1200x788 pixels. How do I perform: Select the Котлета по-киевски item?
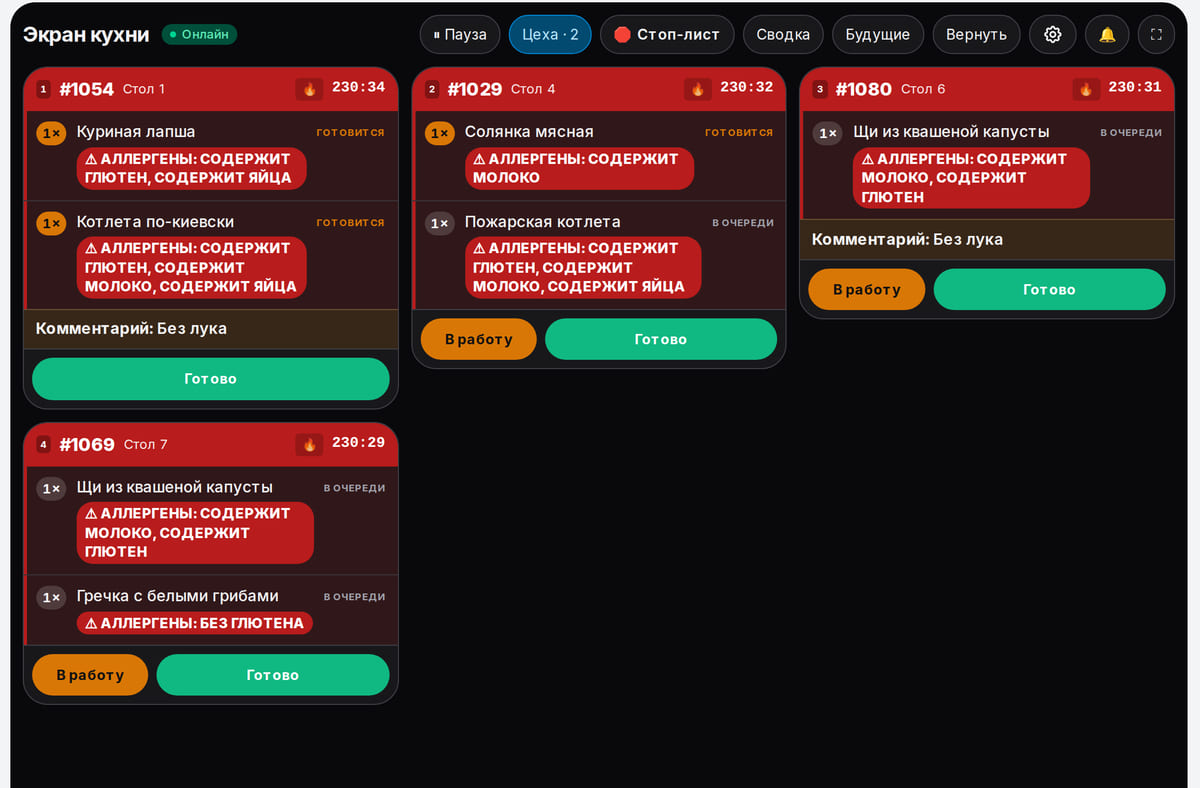click(x=211, y=255)
